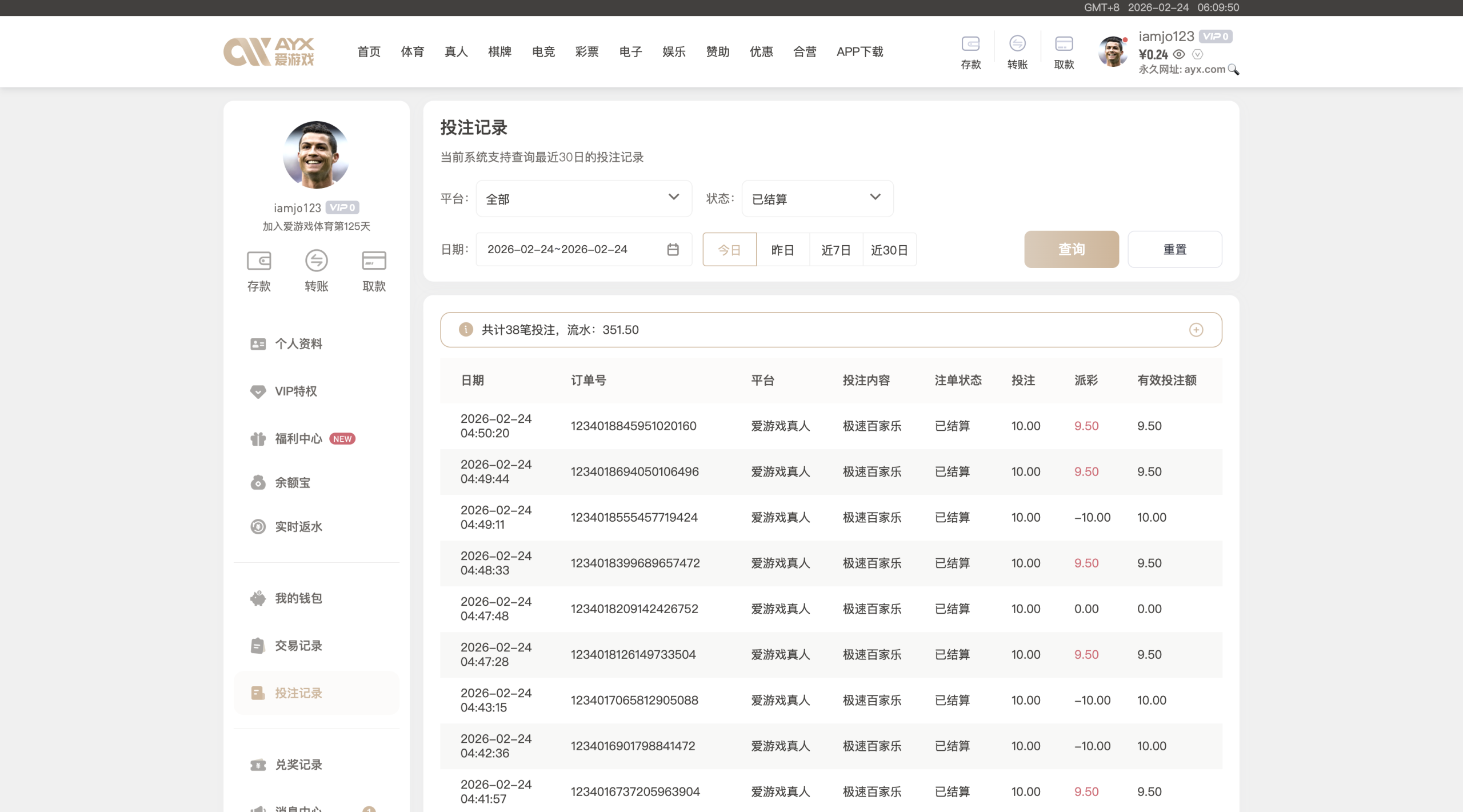1463x812 pixels.
Task: Open the 平台 platform dropdown
Action: click(x=583, y=199)
